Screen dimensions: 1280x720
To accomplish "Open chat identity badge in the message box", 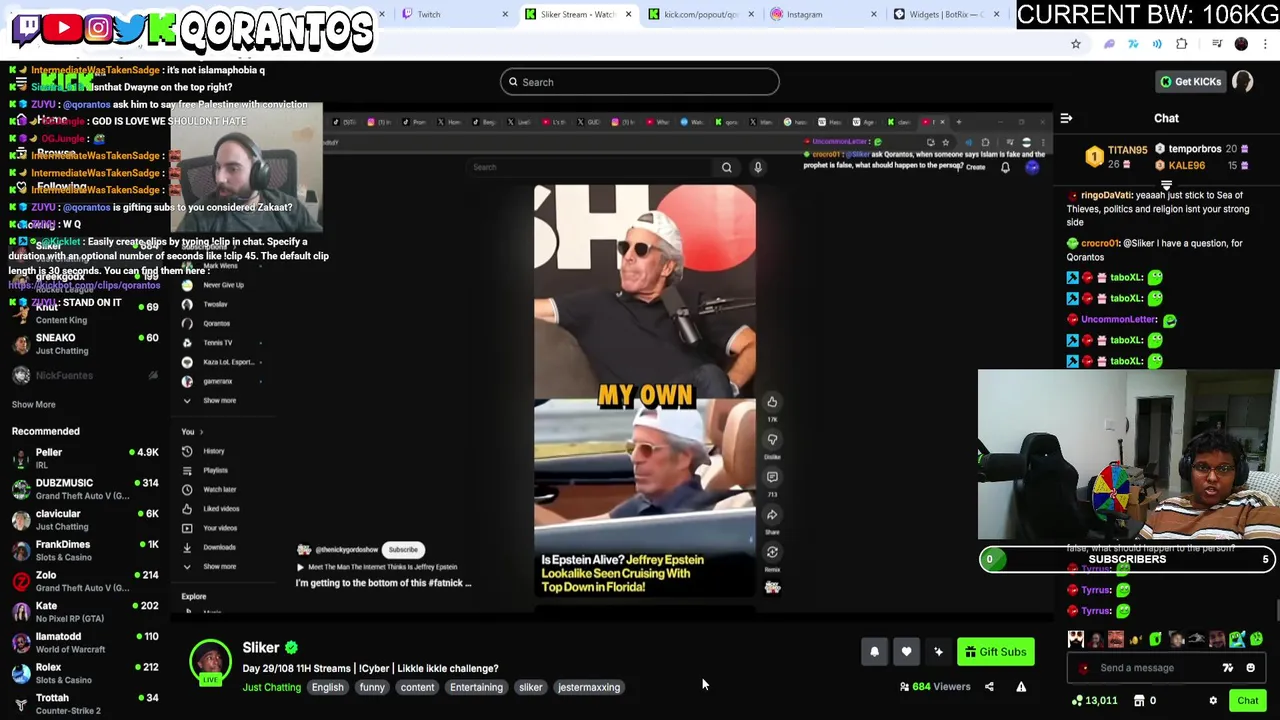I will pyautogui.click(x=1083, y=668).
